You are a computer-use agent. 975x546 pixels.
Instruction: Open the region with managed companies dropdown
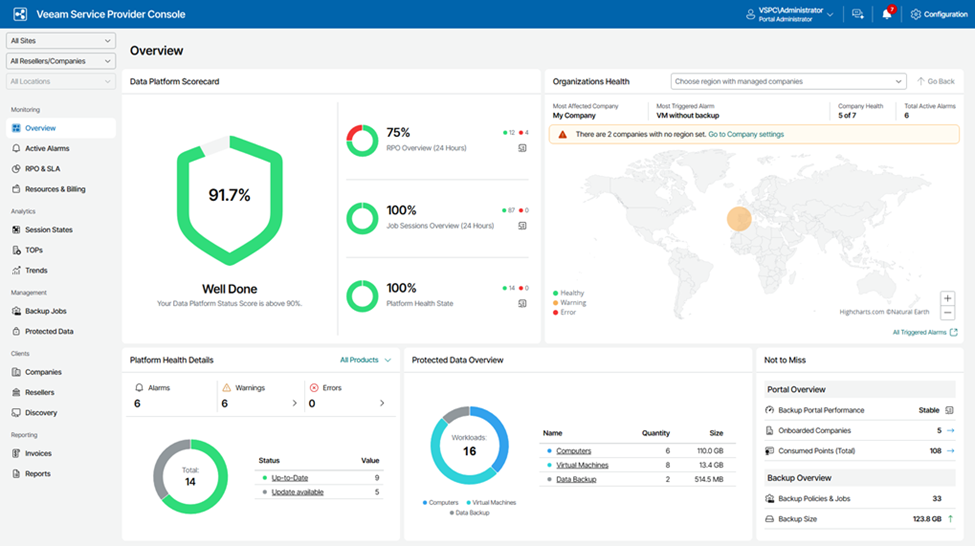coord(788,81)
